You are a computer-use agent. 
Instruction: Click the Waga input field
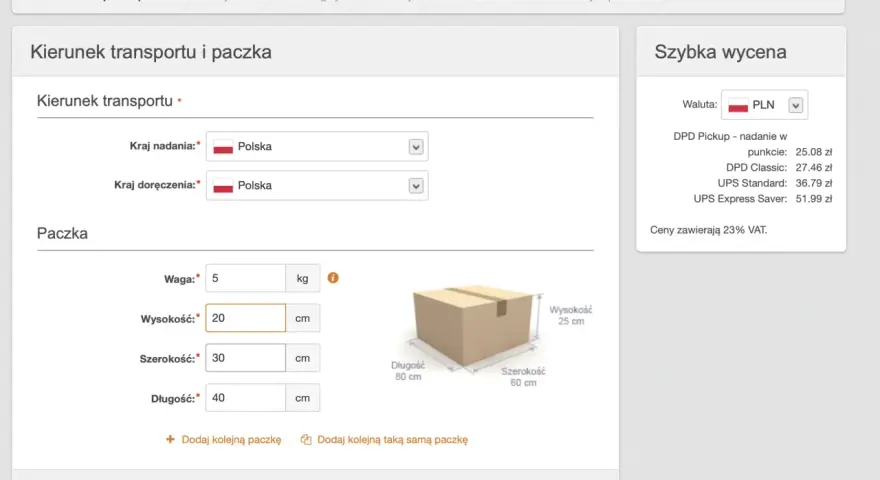(245, 278)
